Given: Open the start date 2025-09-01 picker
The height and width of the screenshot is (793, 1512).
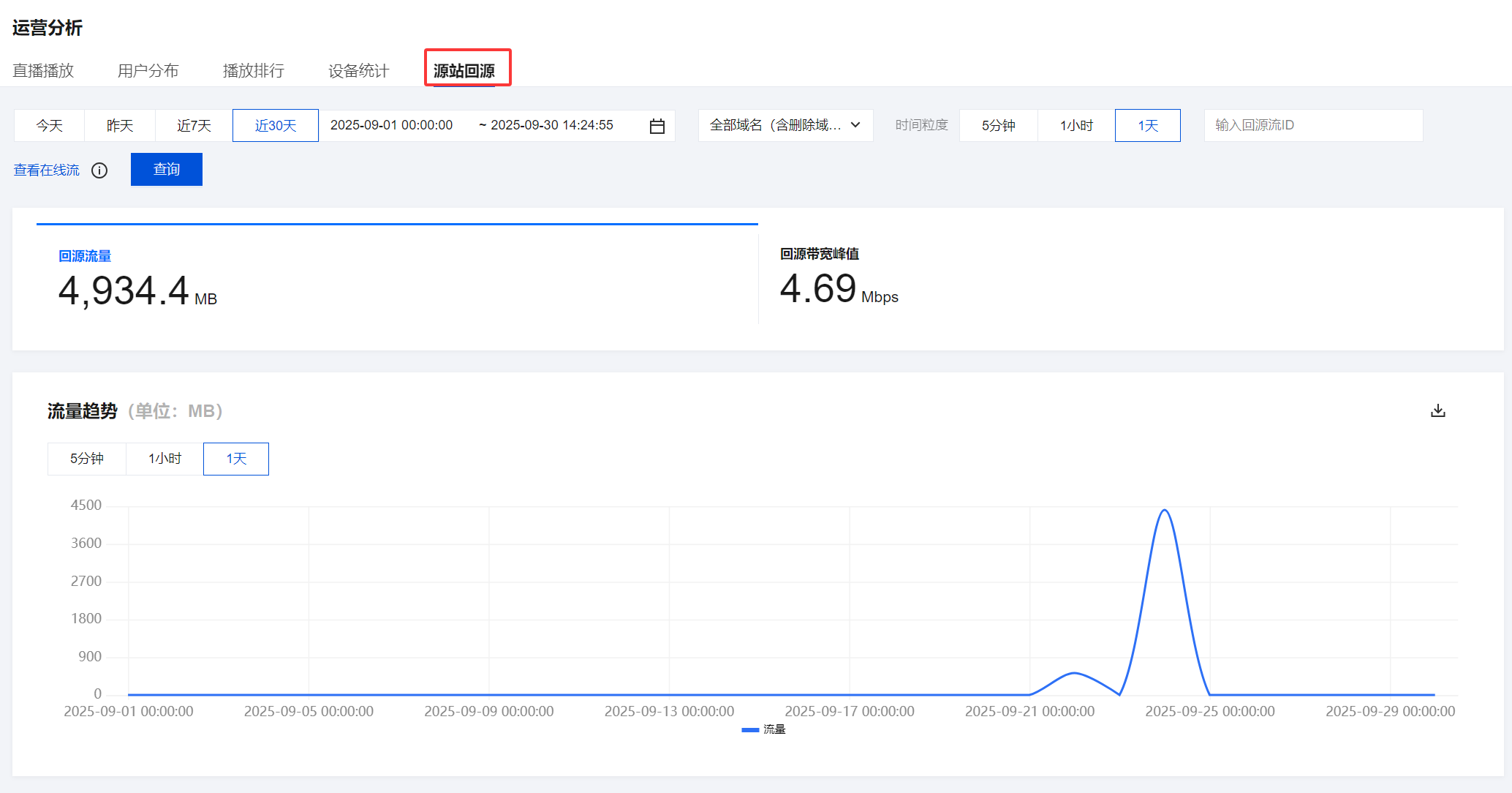Looking at the screenshot, I should (x=392, y=125).
